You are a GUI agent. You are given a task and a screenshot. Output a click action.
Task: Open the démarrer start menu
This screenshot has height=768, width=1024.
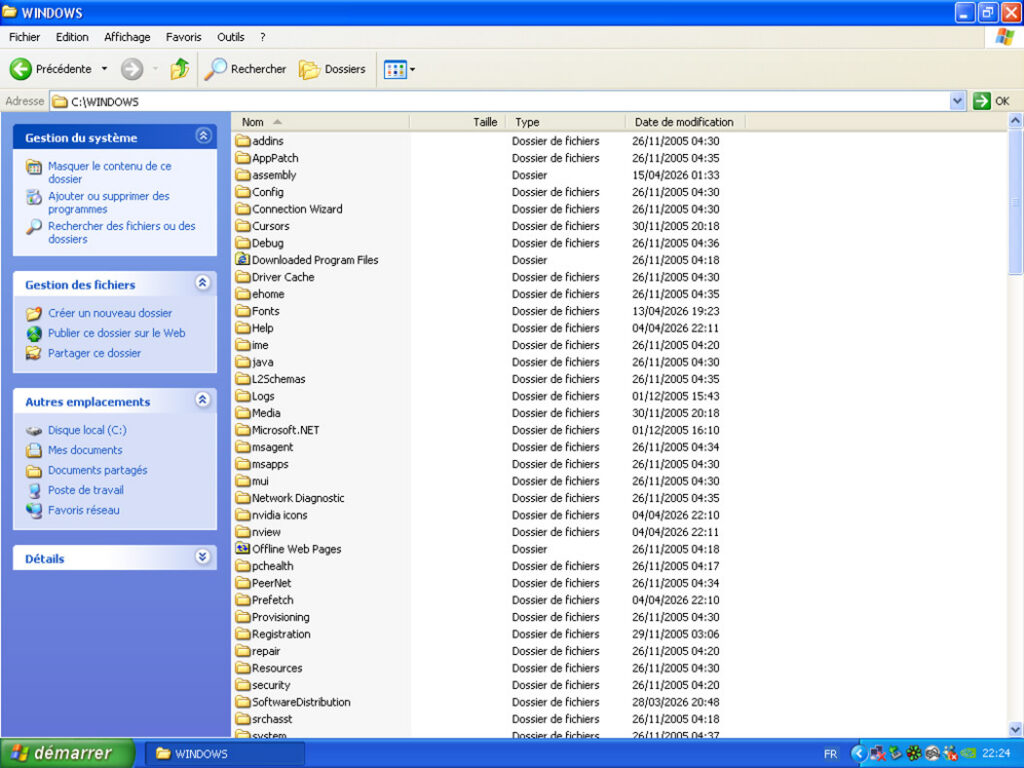pos(67,754)
